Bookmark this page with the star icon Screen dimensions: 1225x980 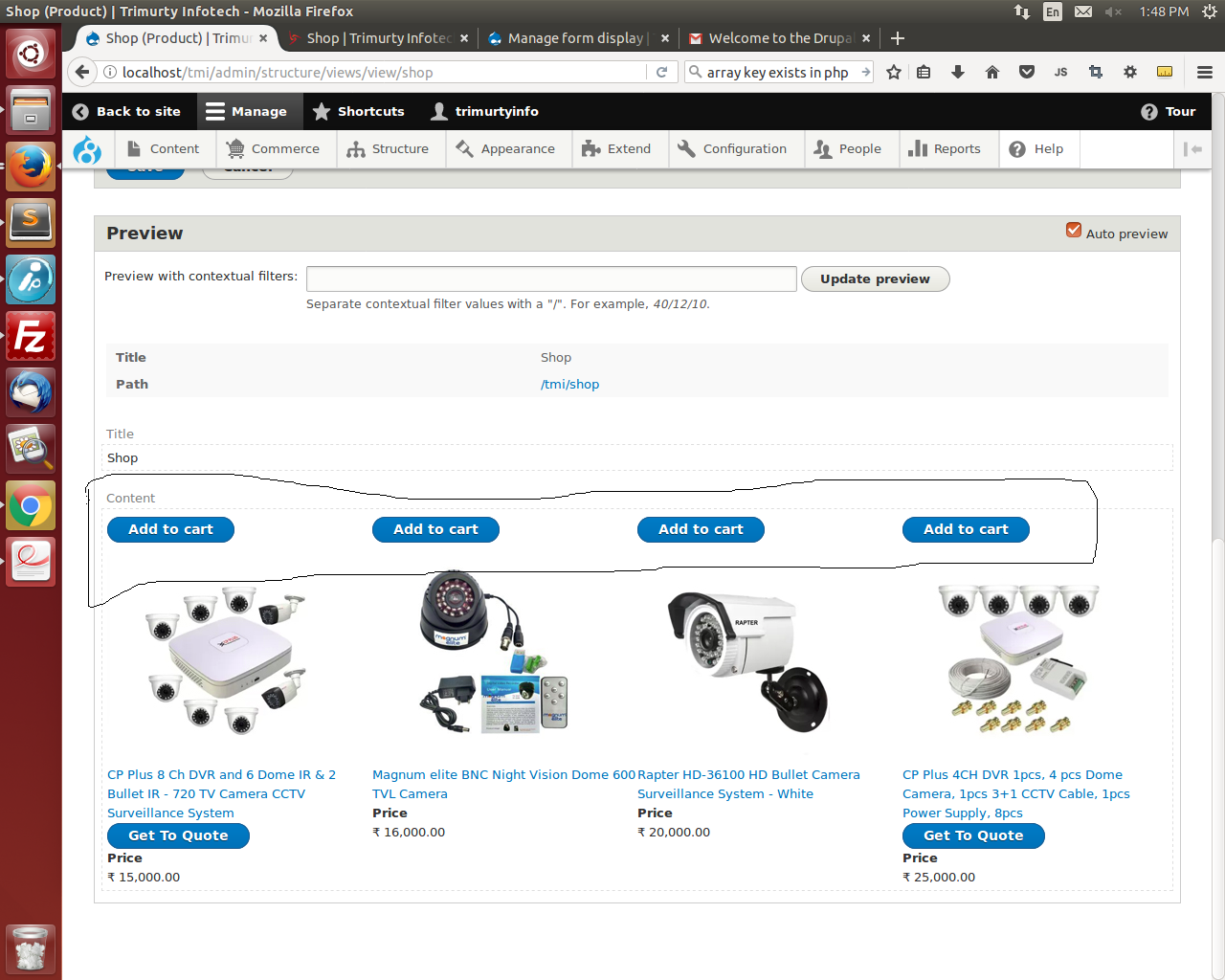pyautogui.click(x=893, y=72)
